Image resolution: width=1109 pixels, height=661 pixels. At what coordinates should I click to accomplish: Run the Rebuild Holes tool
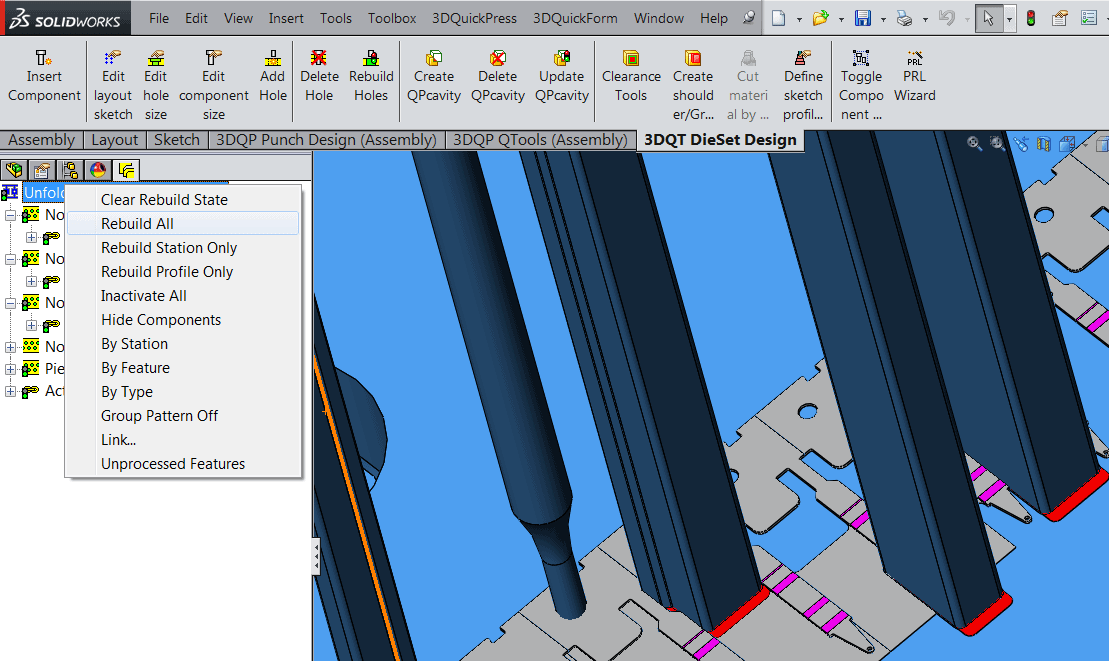pos(371,76)
